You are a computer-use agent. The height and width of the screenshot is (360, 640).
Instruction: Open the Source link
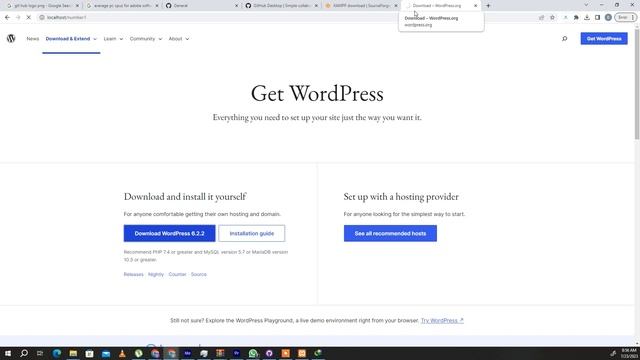pyautogui.click(x=199, y=274)
